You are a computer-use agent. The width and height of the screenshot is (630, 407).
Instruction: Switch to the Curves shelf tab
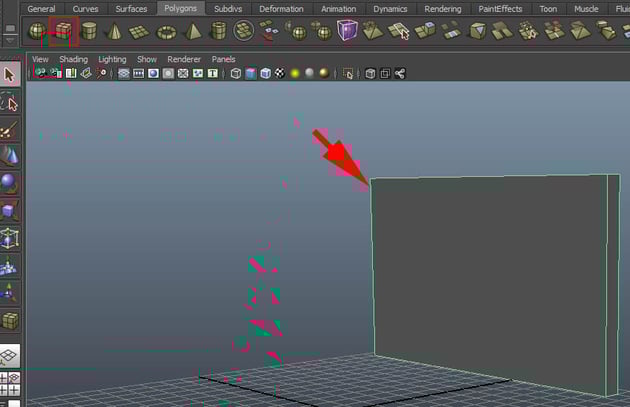click(86, 9)
